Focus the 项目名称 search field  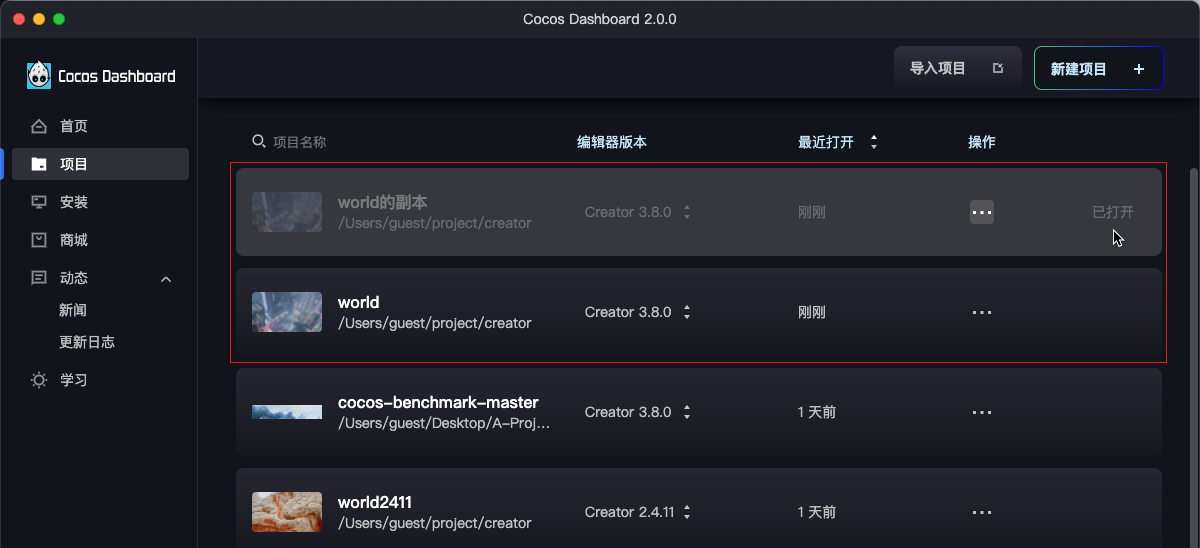[299, 142]
